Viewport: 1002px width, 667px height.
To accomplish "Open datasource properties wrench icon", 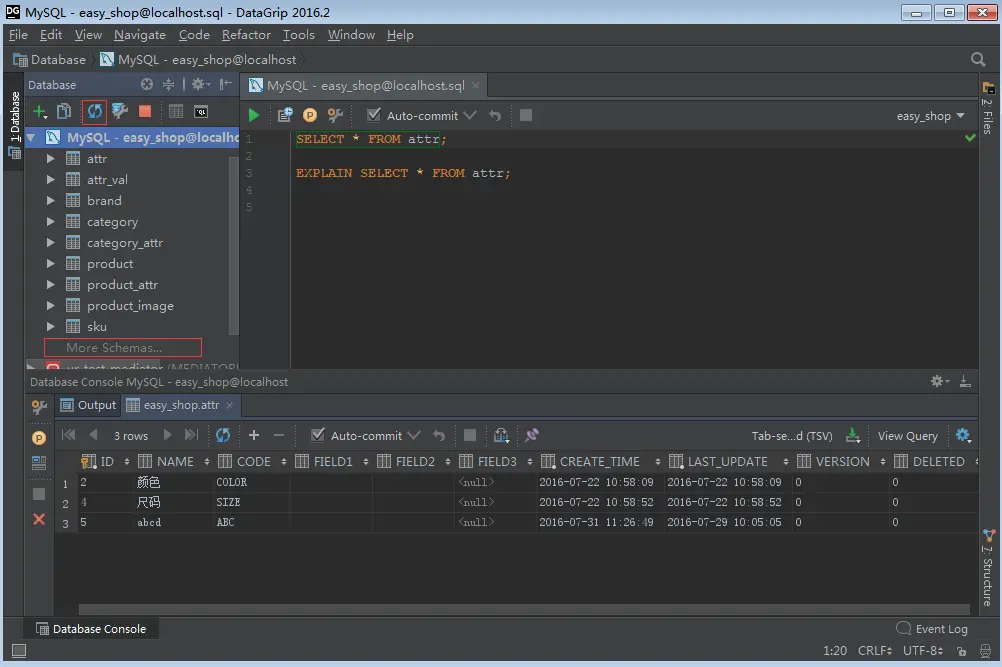I will pyautogui.click(x=119, y=112).
